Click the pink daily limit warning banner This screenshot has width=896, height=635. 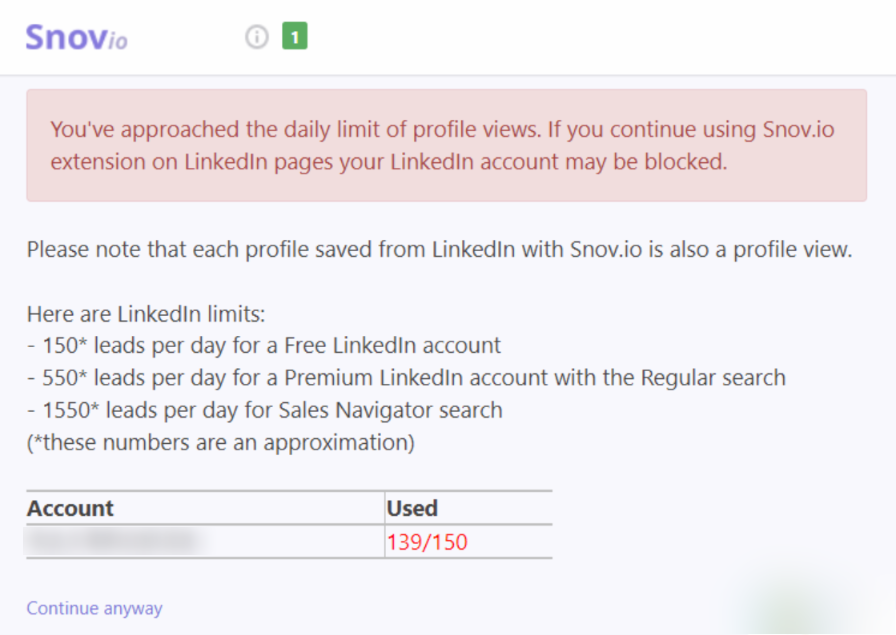[x=446, y=145]
